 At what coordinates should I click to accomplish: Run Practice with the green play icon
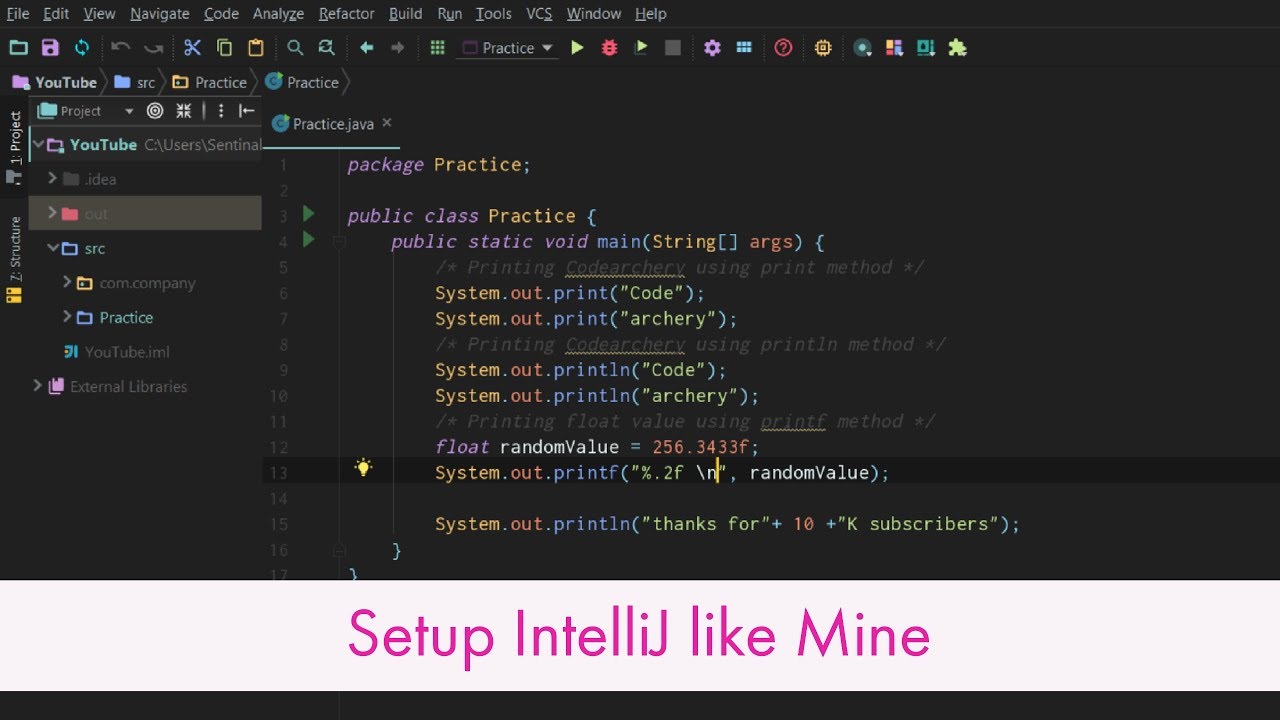point(577,47)
